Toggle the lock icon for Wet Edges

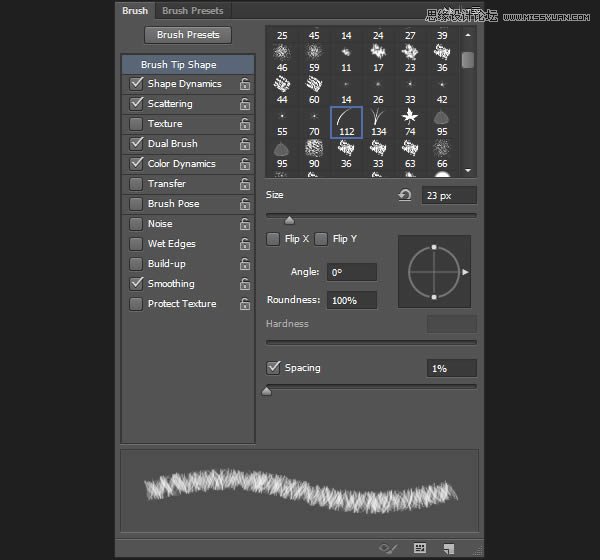point(245,243)
